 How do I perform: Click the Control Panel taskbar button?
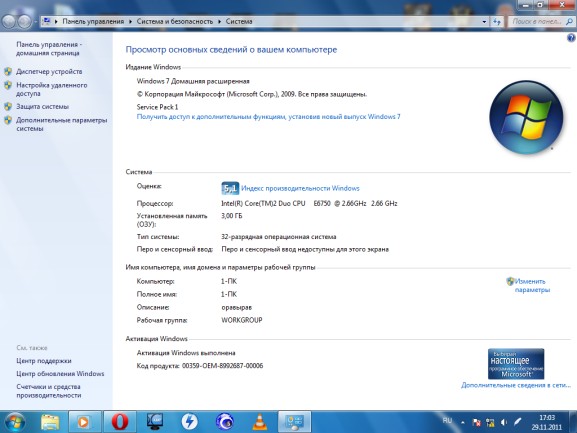click(x=294, y=422)
